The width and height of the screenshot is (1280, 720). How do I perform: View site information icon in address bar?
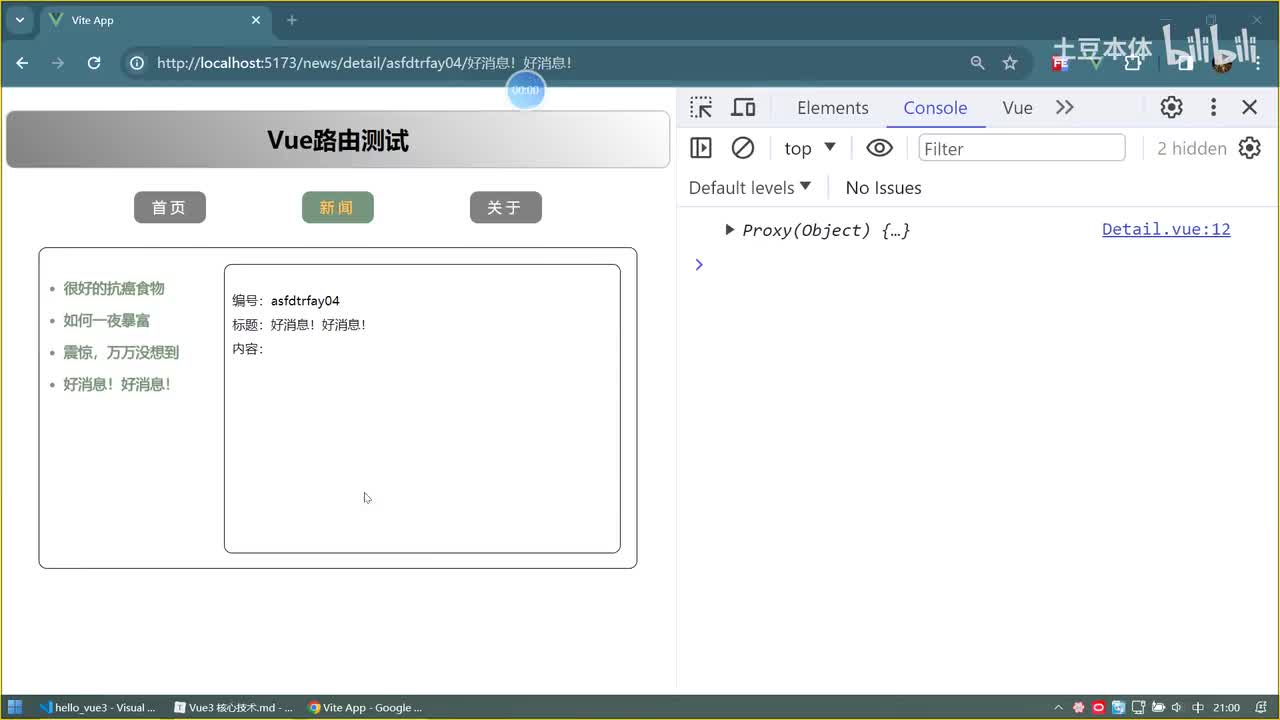(x=137, y=63)
